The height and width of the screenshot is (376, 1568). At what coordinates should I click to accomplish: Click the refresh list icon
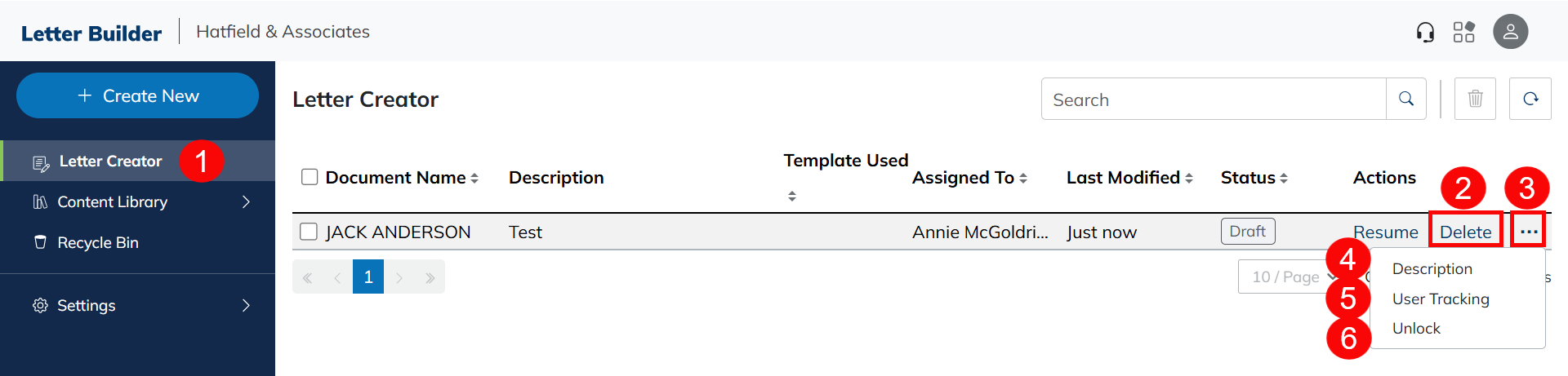pos(1530,99)
